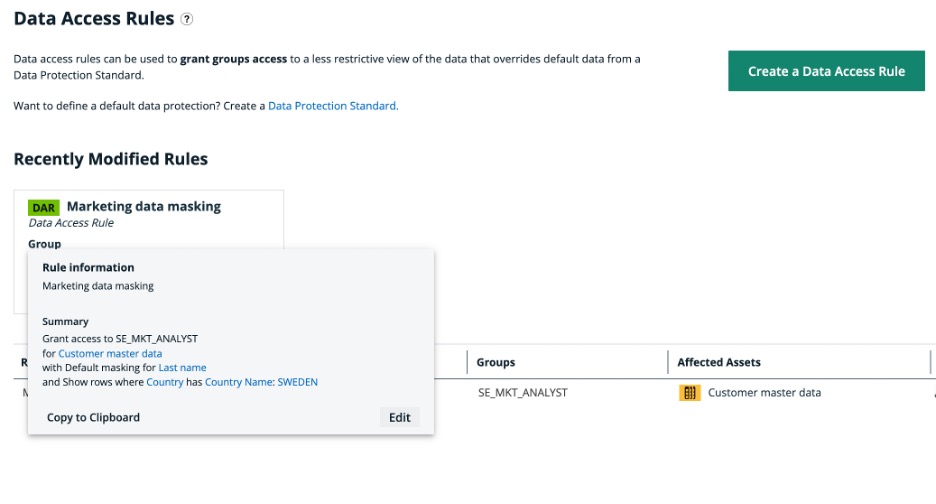Open the Last name masking link
Screen dimensions: 936x504
tap(182, 367)
